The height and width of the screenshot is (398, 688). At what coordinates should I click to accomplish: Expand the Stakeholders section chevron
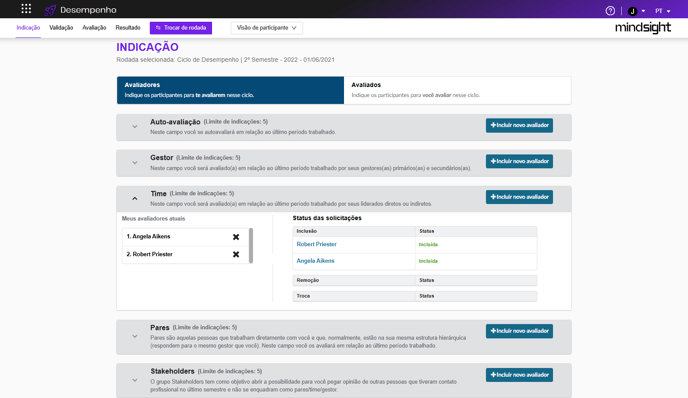click(x=135, y=380)
